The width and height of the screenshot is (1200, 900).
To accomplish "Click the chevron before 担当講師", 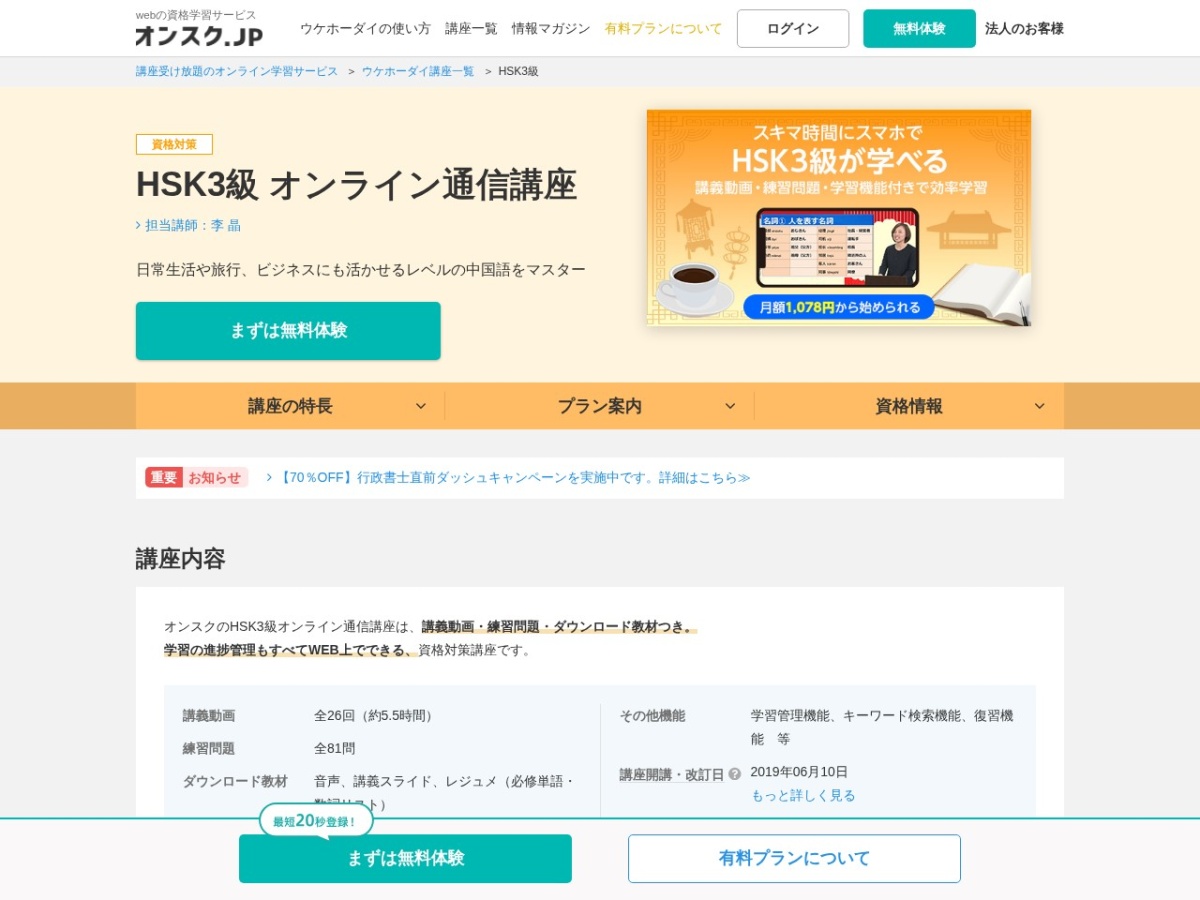I will pos(139,226).
